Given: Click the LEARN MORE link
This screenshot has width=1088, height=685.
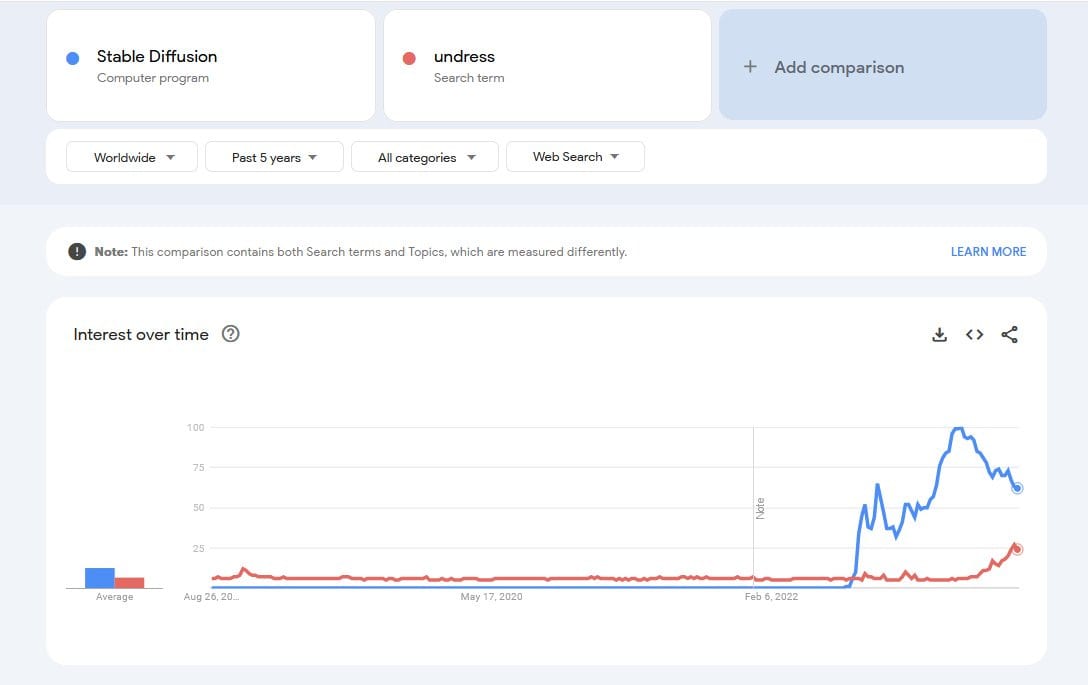Looking at the screenshot, I should coord(988,252).
